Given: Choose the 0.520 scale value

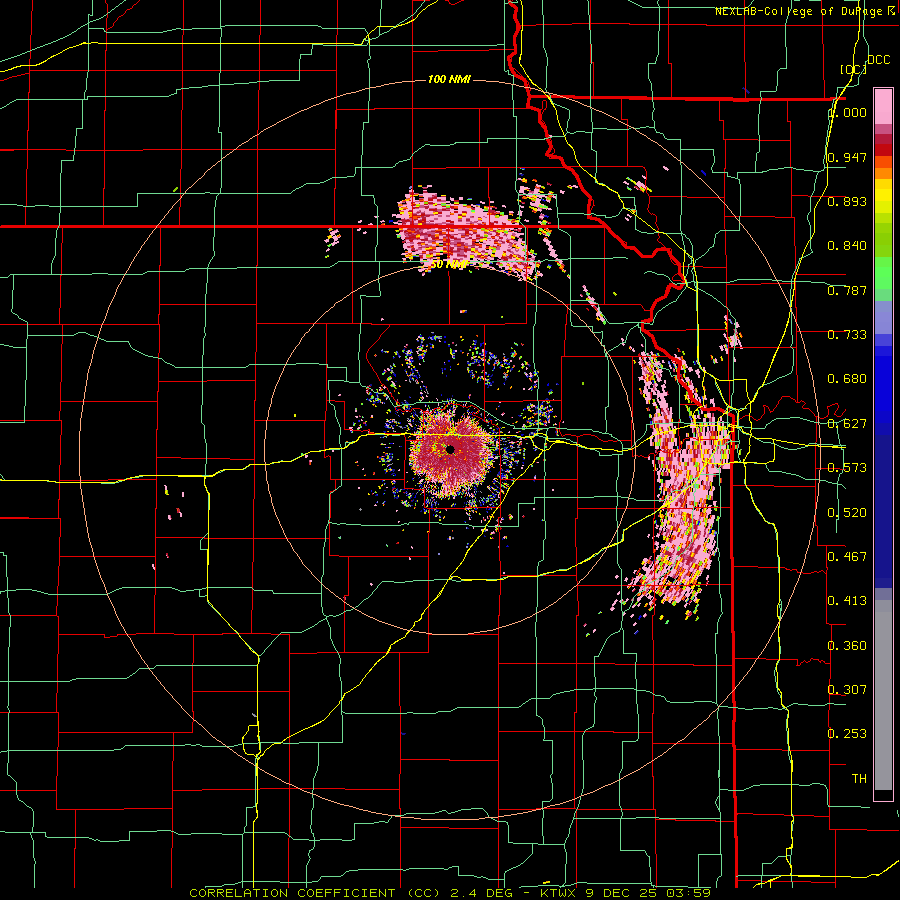Looking at the screenshot, I should [847, 513].
